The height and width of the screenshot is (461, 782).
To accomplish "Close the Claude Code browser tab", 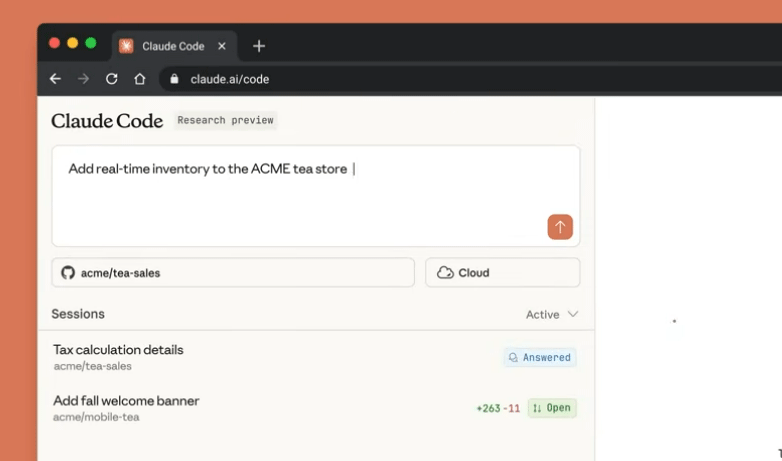I will (x=222, y=46).
